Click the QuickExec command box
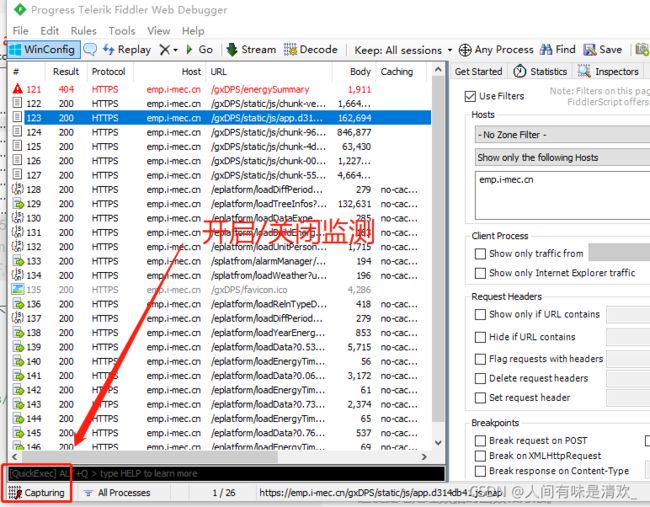This screenshot has height=507, width=650. click(226, 474)
